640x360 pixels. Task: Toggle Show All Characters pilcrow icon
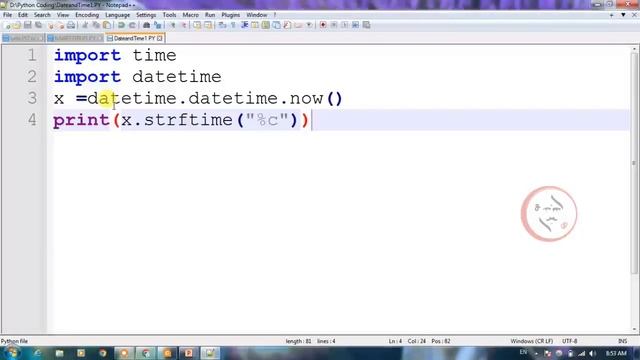point(233,25)
